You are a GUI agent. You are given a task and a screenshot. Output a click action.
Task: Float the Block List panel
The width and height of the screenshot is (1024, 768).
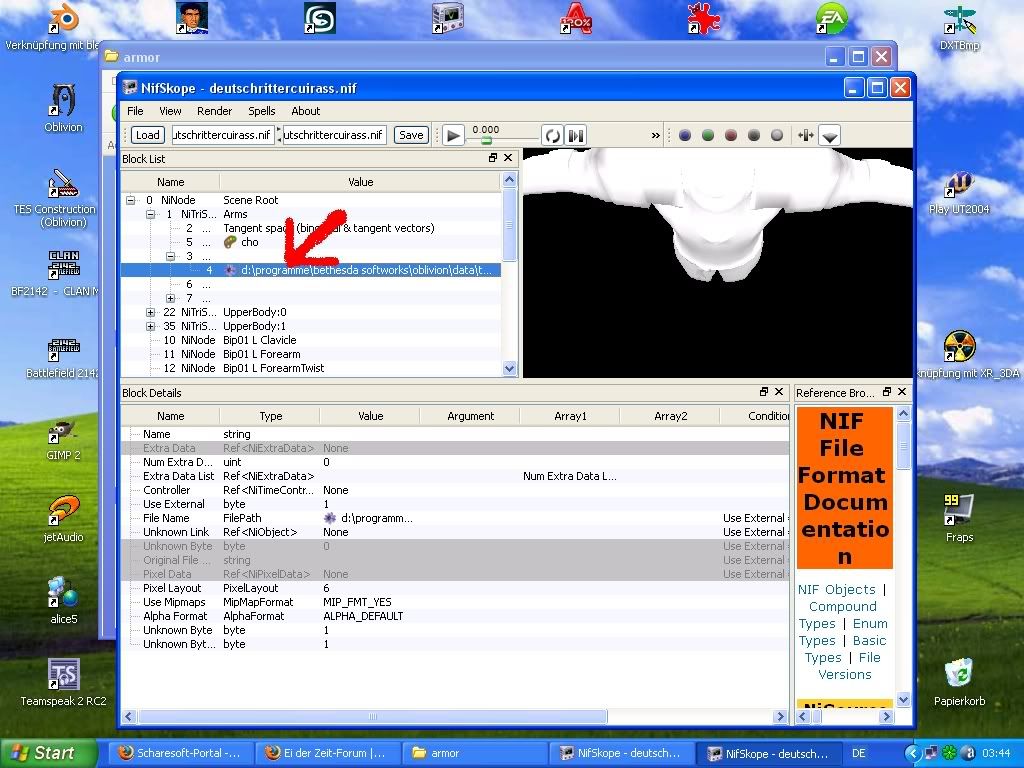point(492,158)
